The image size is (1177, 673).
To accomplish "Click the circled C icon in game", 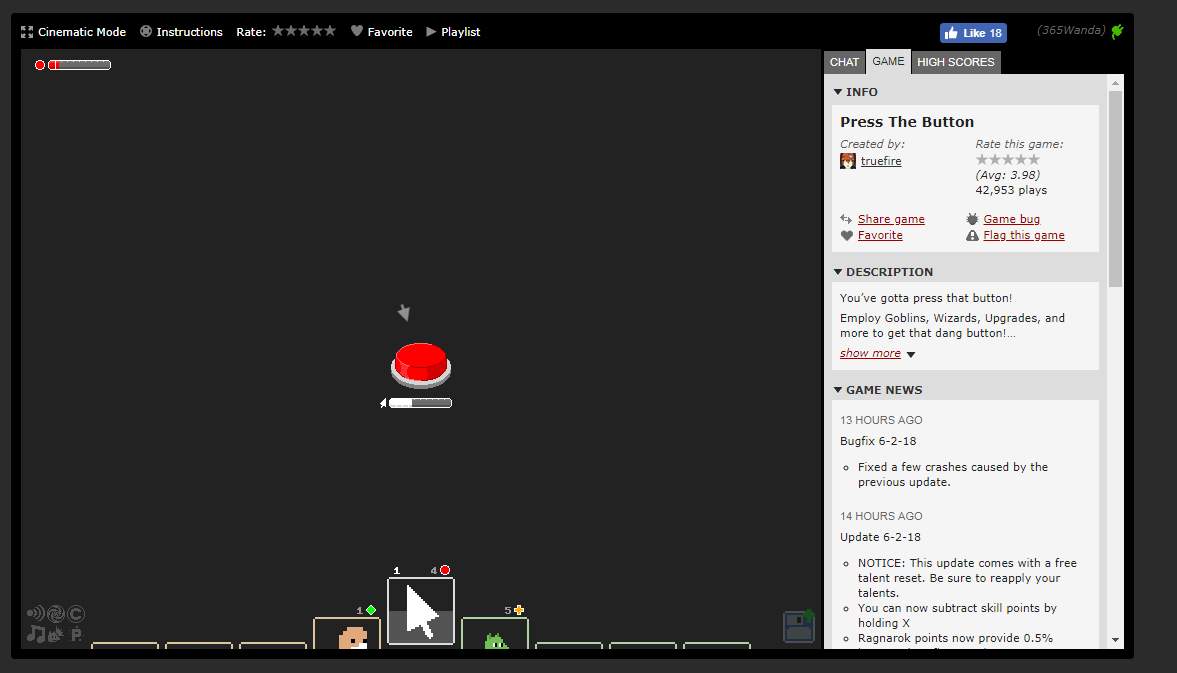I will pos(76,614).
